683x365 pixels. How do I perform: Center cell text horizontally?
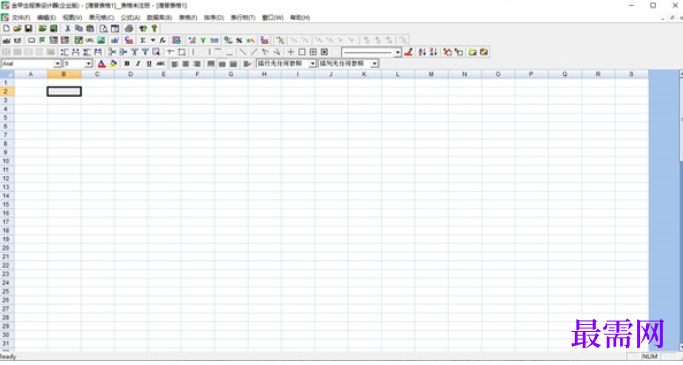186,64
